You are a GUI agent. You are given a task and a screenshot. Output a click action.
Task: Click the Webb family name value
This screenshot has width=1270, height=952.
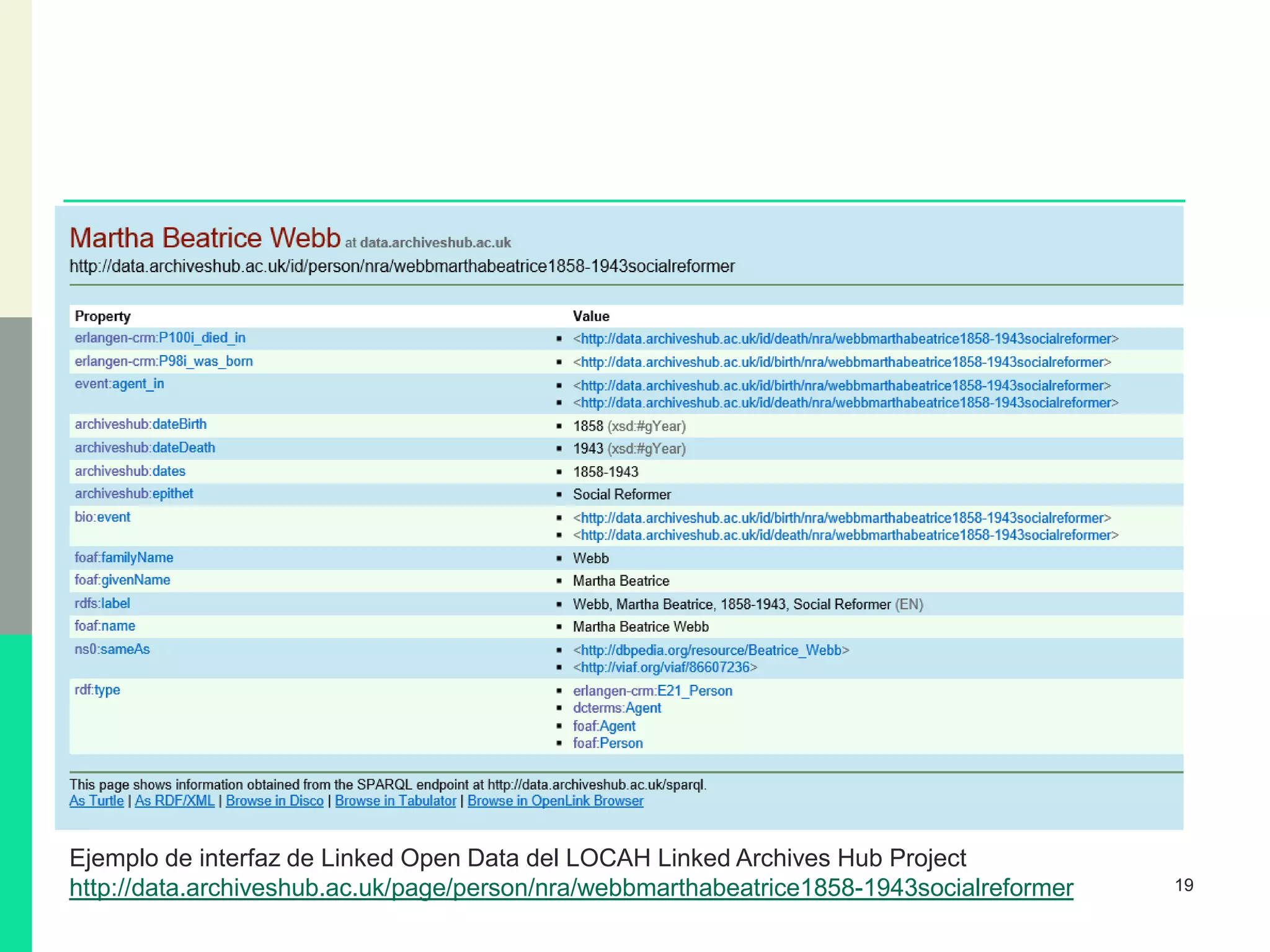(x=591, y=558)
